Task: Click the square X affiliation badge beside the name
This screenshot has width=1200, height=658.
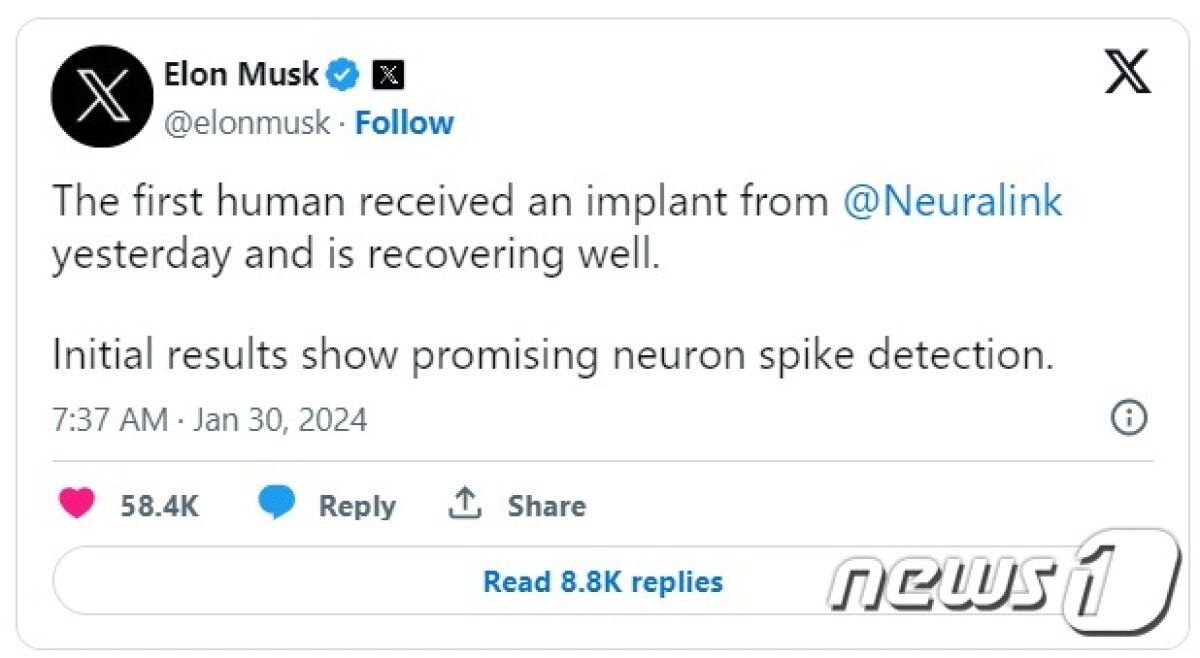Action: click(x=388, y=74)
